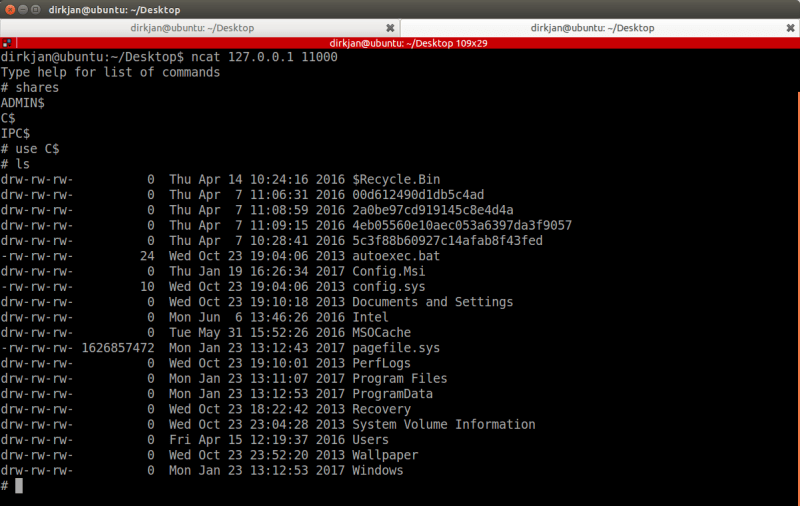Minimize the terminal window
This screenshot has width=800, height=506.
click(23, 9)
